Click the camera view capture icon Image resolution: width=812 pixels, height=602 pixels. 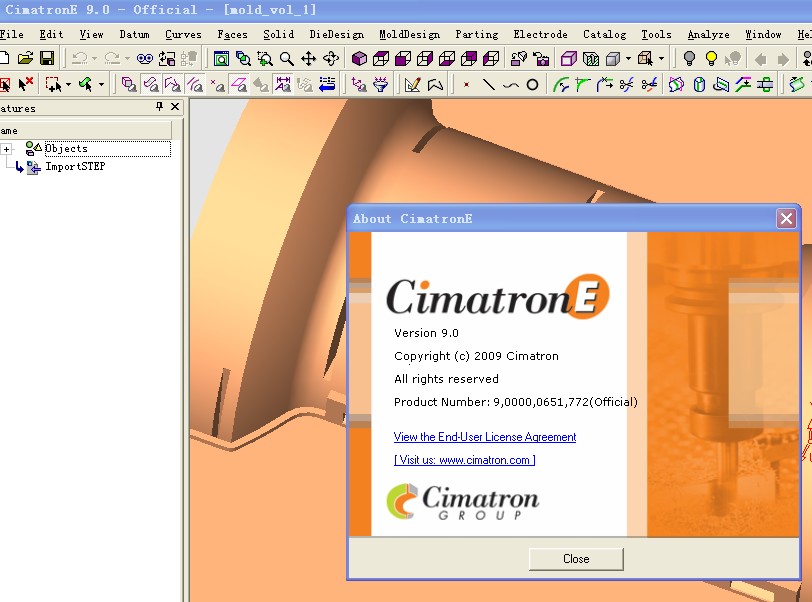tap(541, 59)
